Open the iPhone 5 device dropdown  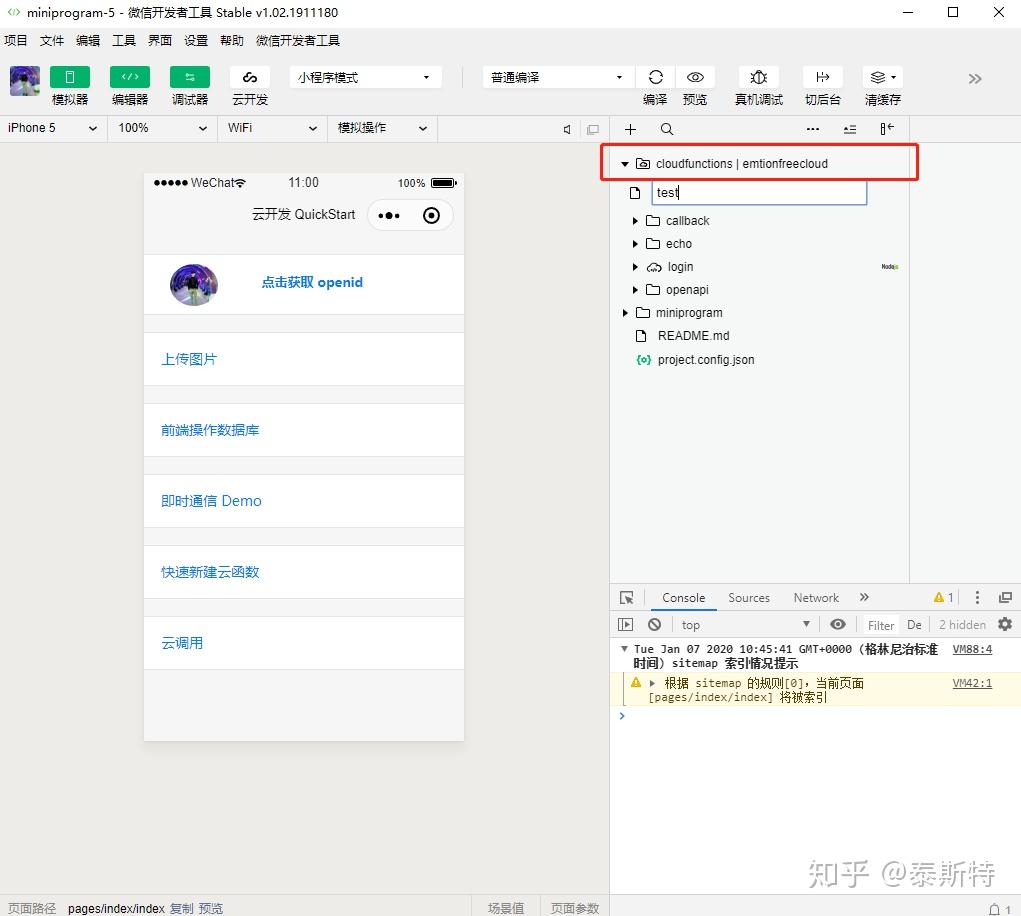pyautogui.click(x=53, y=128)
